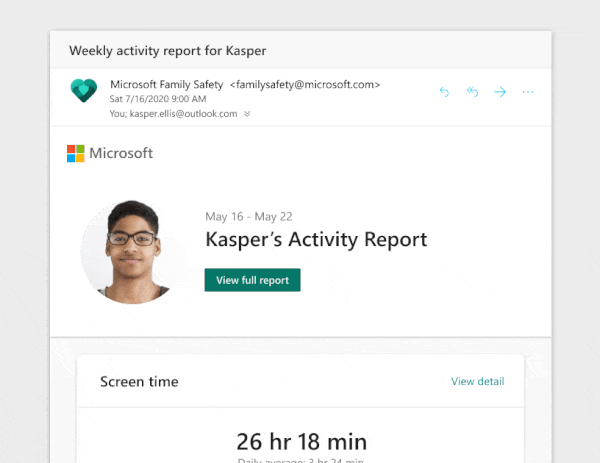Click the 26 hr 18 min total
The height and width of the screenshot is (463, 600).
point(302,442)
